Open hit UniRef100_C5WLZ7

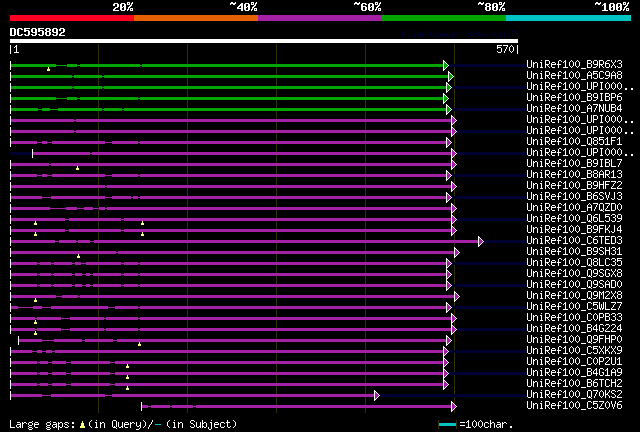click(574, 307)
